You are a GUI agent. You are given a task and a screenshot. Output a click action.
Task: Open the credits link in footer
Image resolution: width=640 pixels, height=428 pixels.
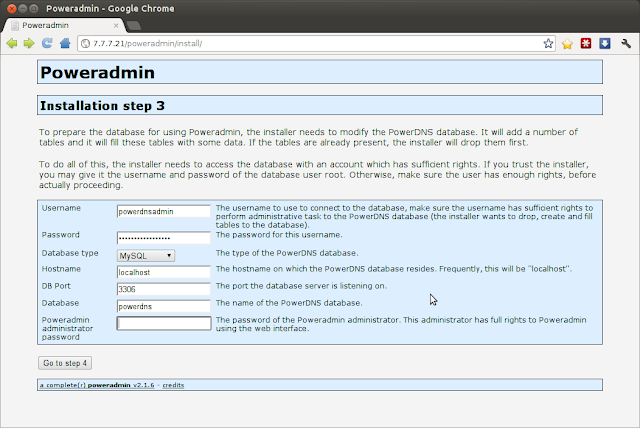point(173,385)
